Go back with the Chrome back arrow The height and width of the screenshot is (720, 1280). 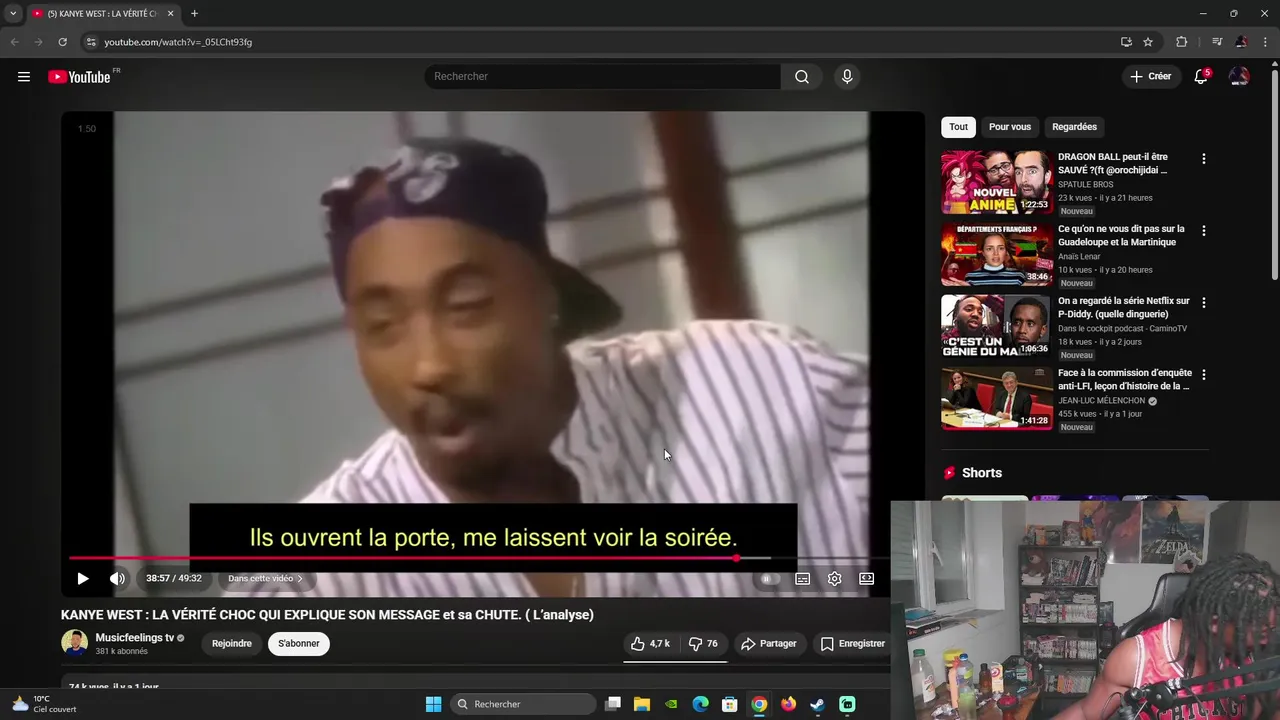[14, 42]
